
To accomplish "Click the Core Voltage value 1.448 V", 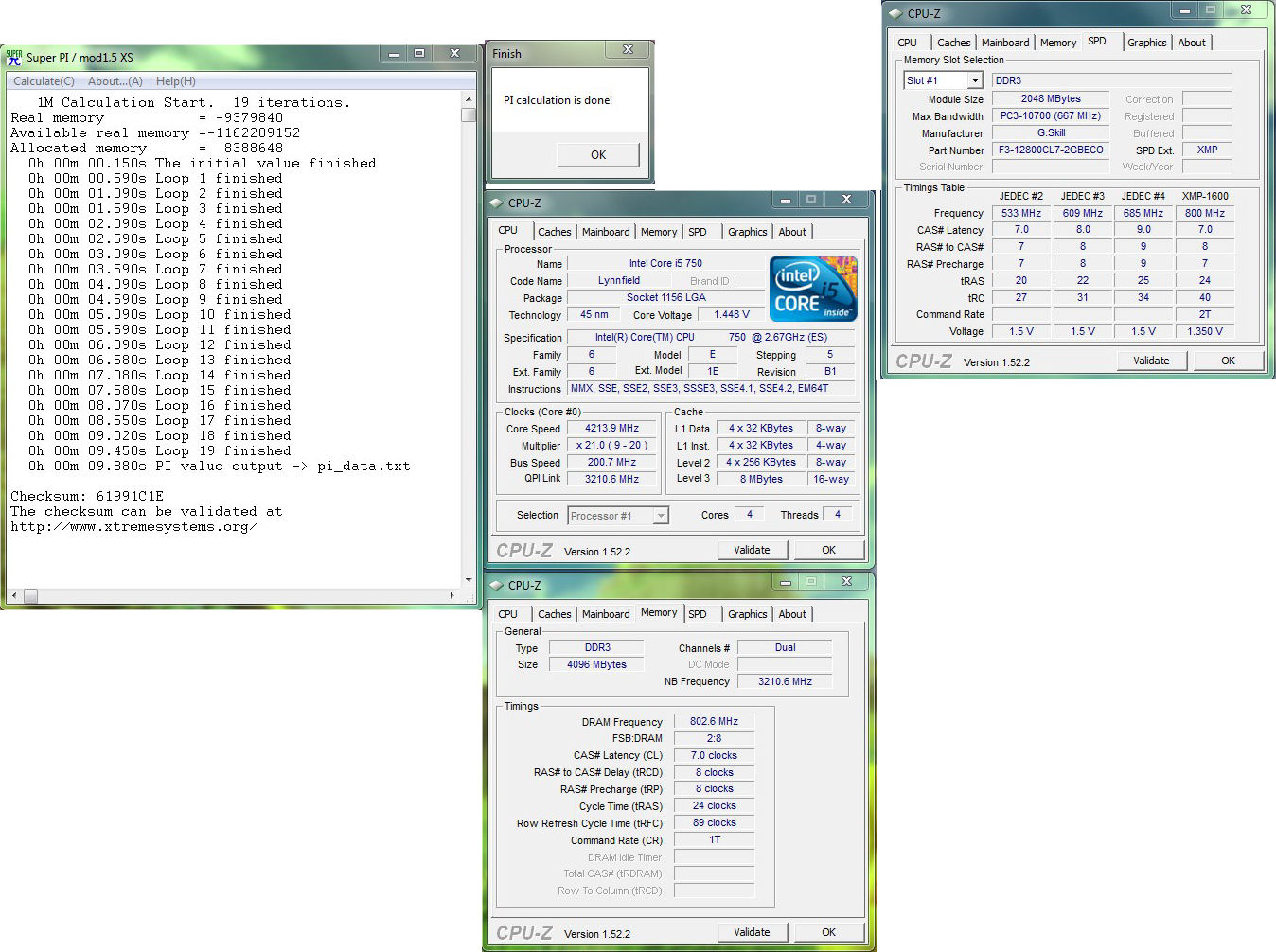I will [x=732, y=315].
